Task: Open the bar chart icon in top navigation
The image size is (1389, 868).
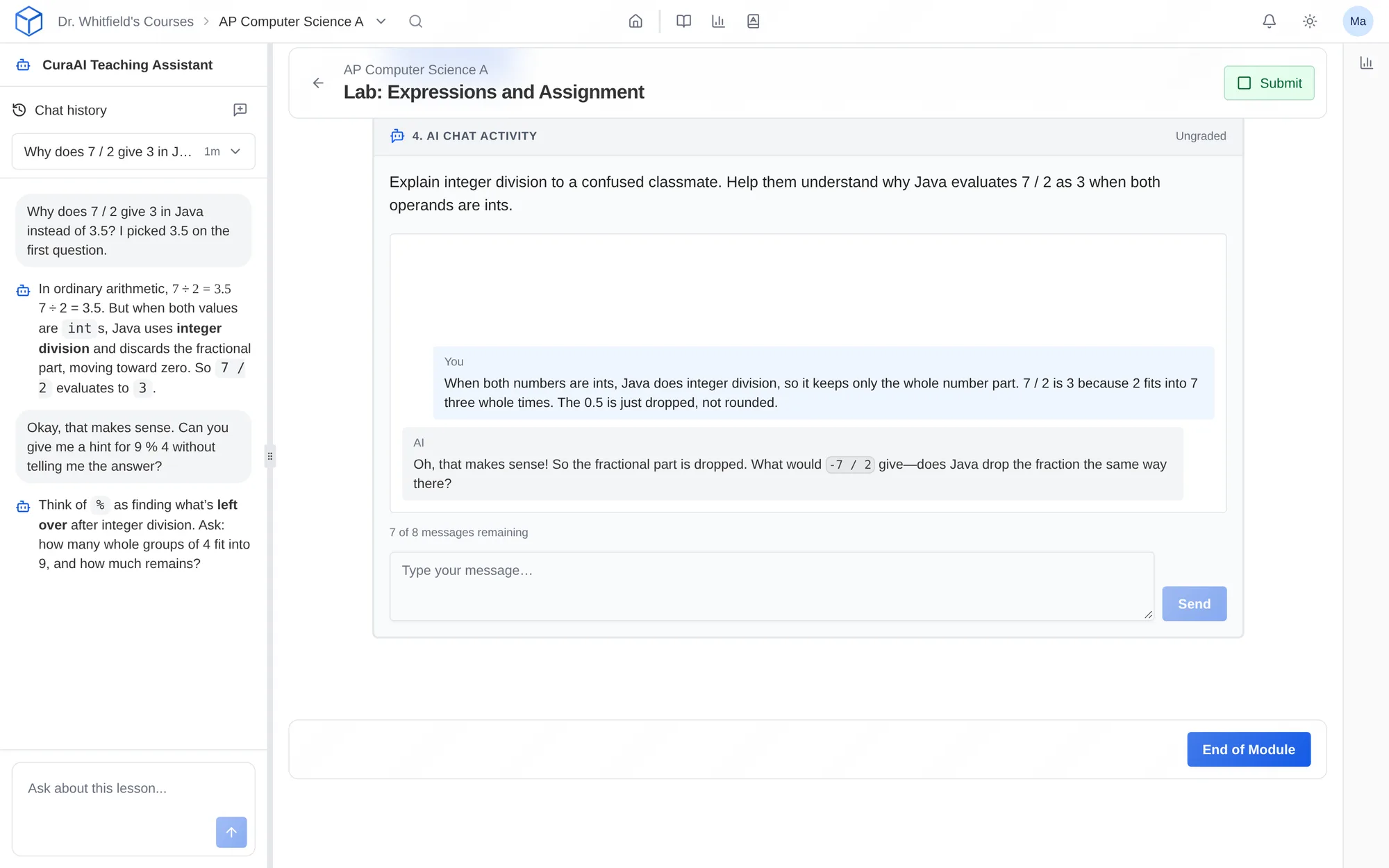Action: click(718, 21)
